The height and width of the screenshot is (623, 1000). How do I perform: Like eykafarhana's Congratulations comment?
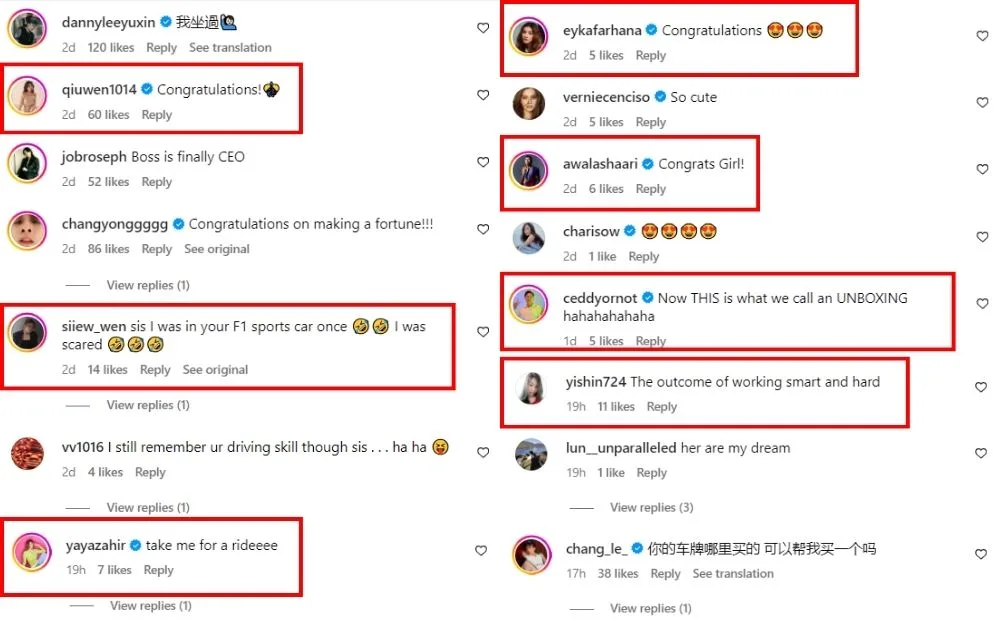982,36
